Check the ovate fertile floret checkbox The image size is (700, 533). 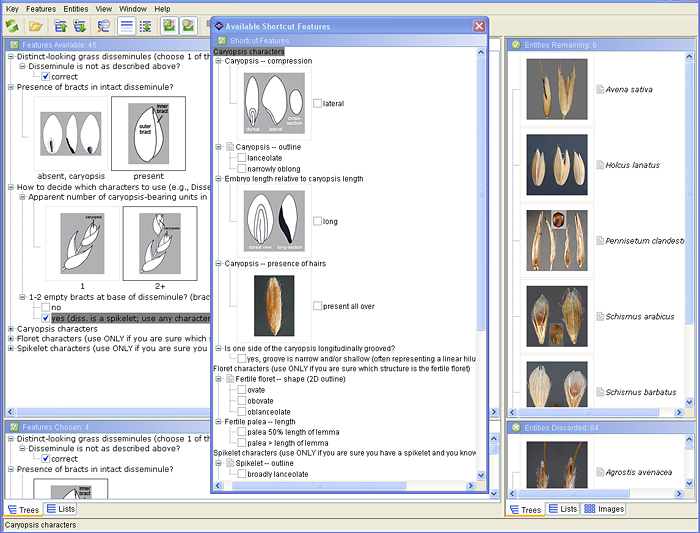point(242,390)
